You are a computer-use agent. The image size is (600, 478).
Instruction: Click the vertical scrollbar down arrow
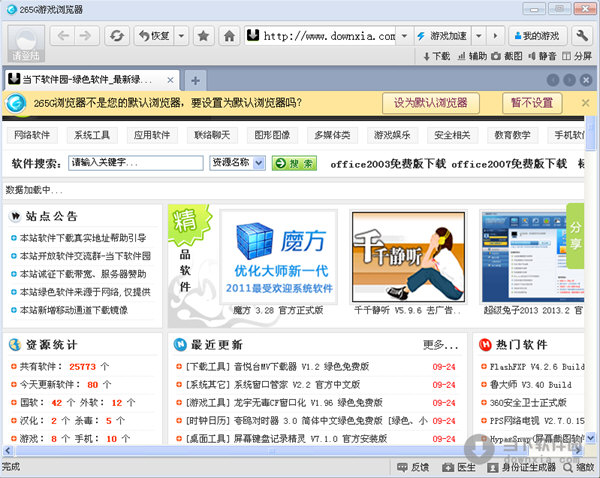[590, 437]
